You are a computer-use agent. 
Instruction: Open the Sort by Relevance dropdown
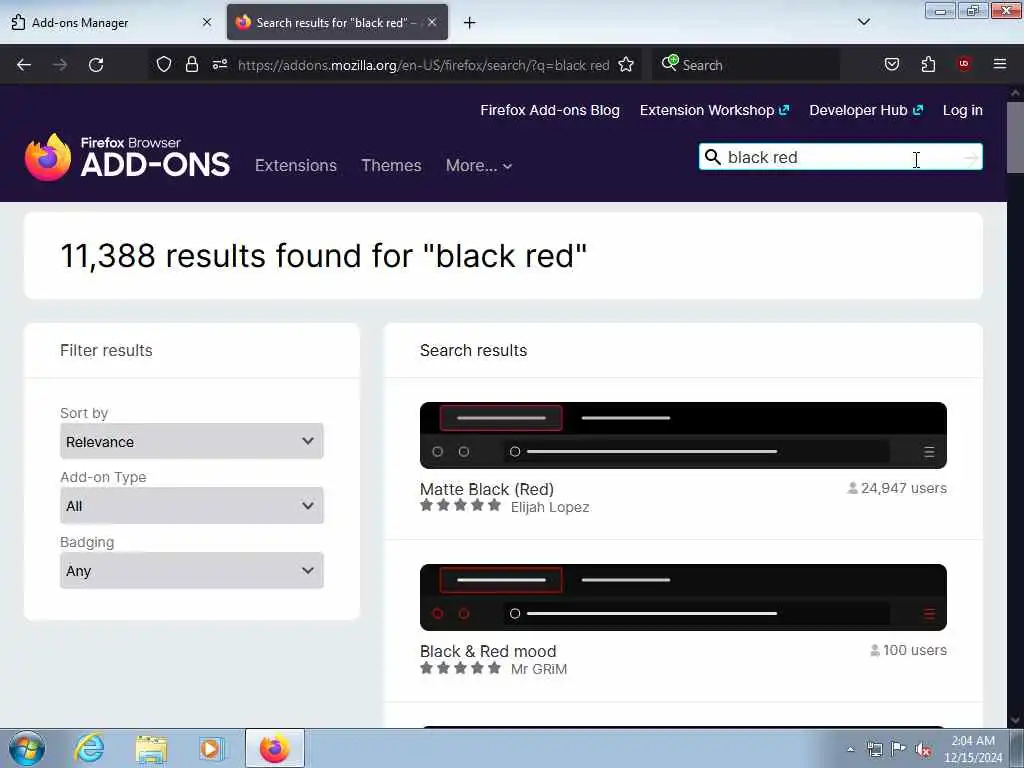point(191,441)
